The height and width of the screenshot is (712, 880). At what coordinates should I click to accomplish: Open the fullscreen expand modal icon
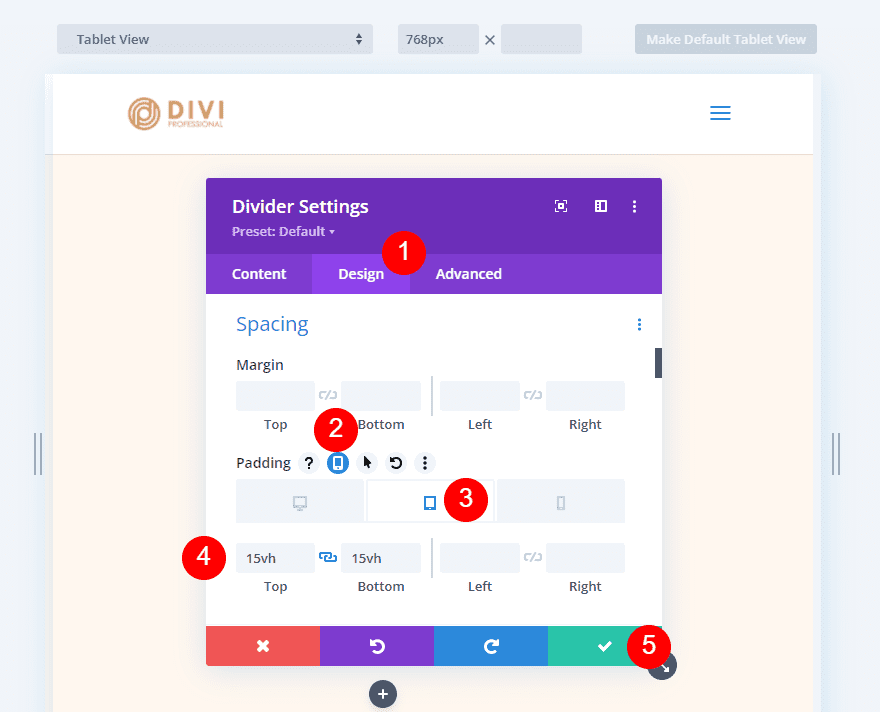561,206
